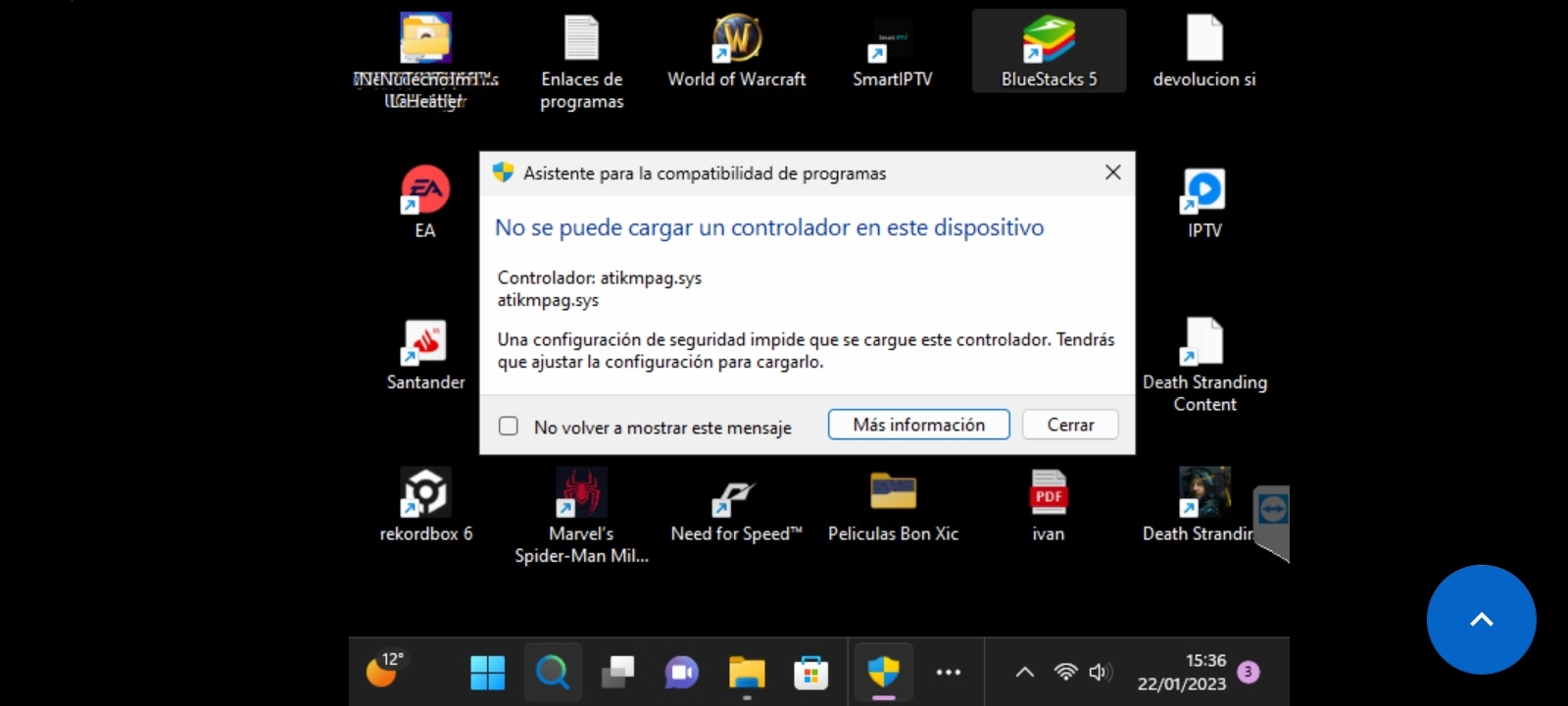Open the World of Warcraft desktop shortcut
Image resolution: width=1568 pixels, height=706 pixels.
click(736, 41)
